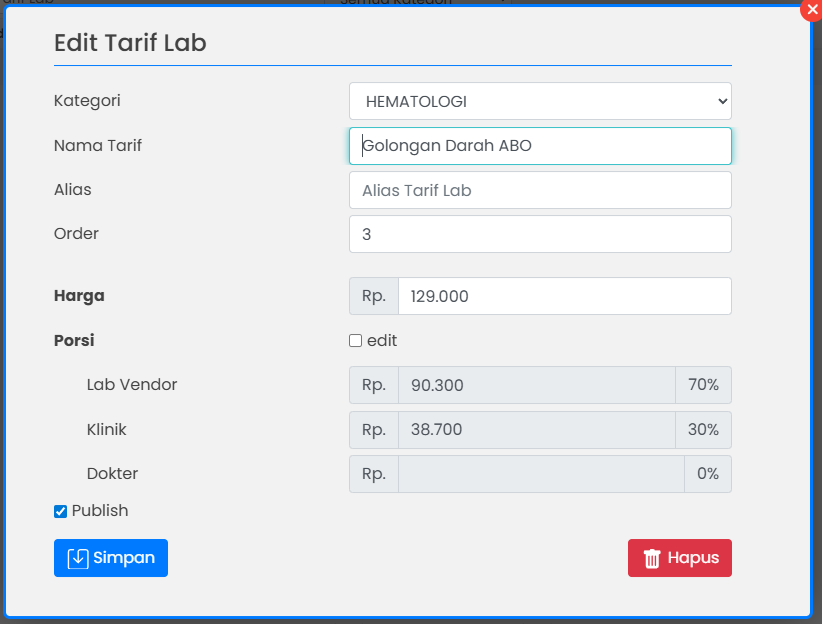Click the Publish label text
Image resolution: width=822 pixels, height=624 pixels.
point(100,511)
